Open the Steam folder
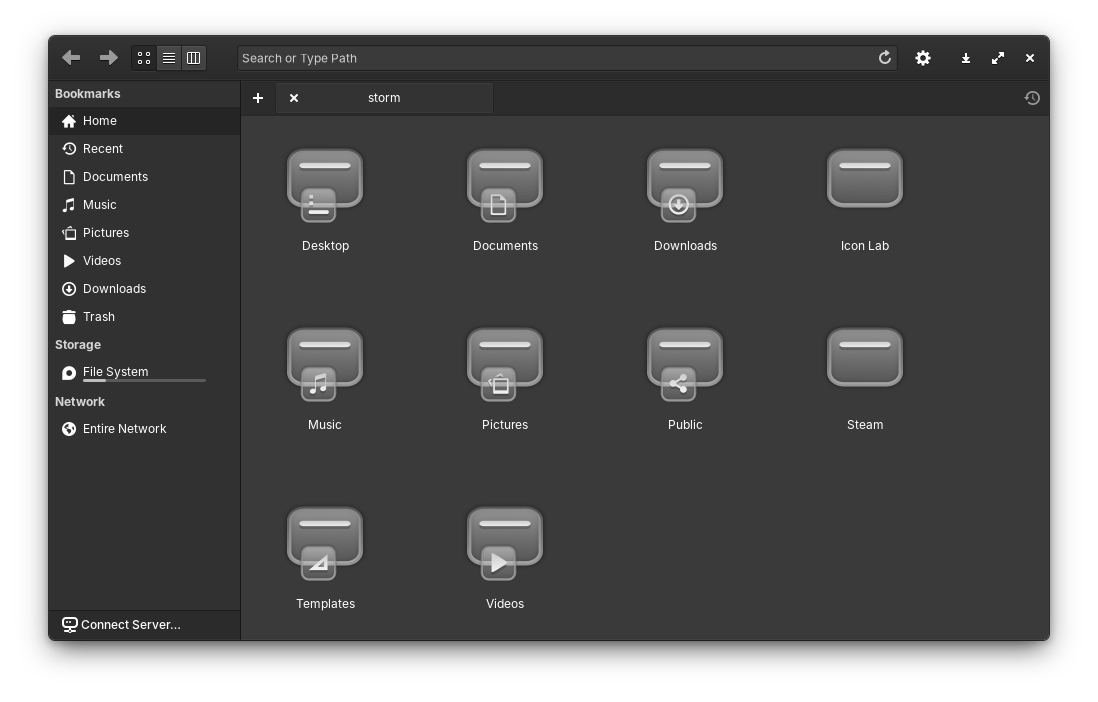The image size is (1098, 702). tap(865, 366)
